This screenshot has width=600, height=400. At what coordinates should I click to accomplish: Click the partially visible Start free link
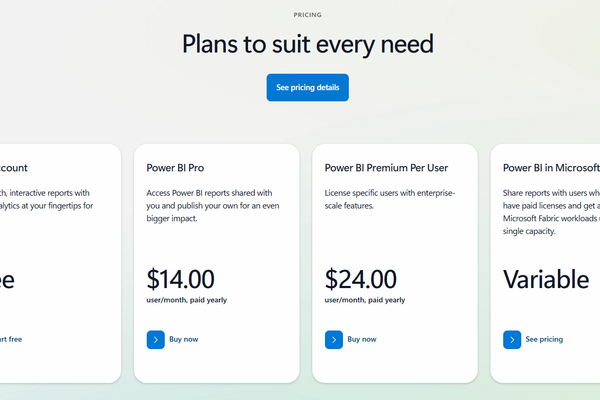coord(11,339)
